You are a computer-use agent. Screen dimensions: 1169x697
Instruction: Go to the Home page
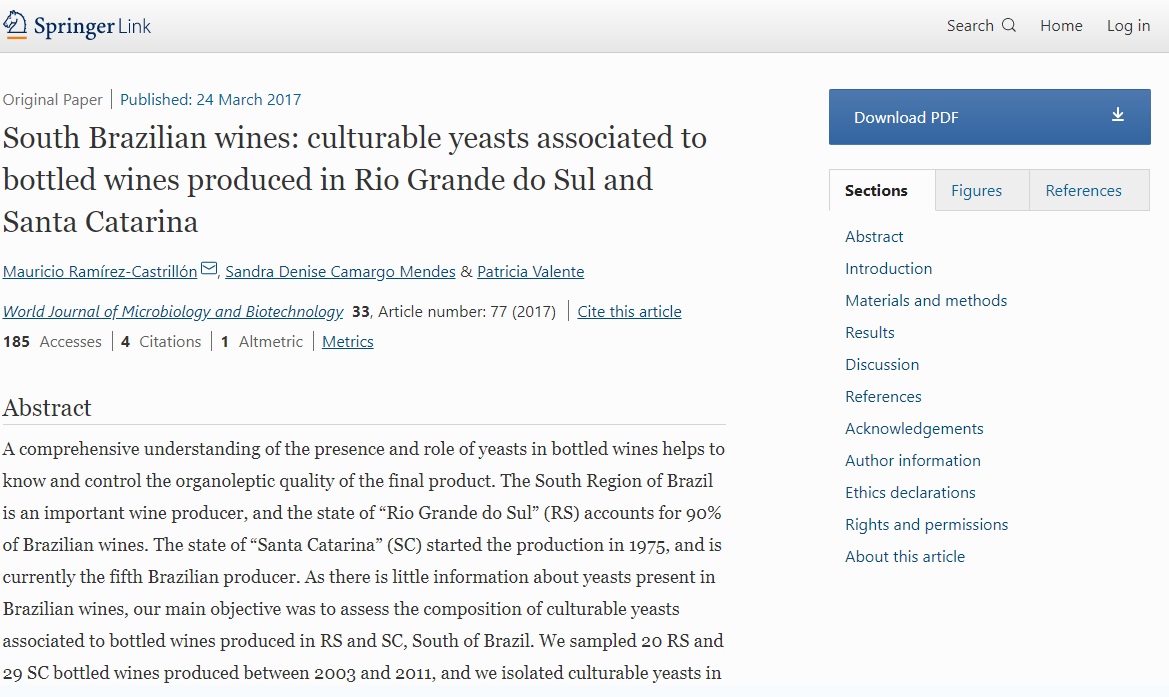[x=1061, y=26]
